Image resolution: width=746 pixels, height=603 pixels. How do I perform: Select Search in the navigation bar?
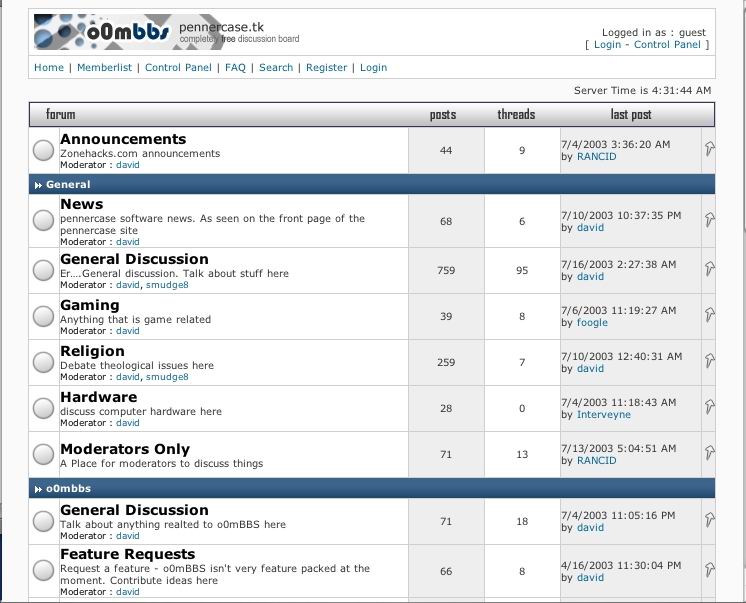coord(276,68)
